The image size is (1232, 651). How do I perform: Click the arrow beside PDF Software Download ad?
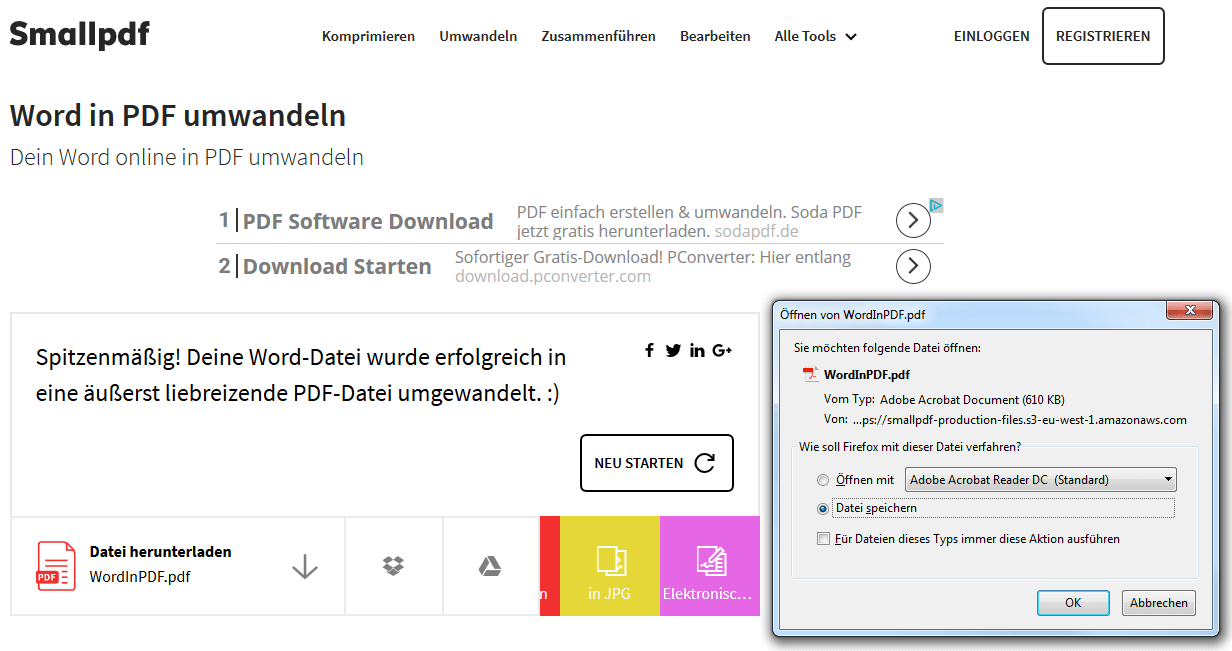pyautogui.click(x=913, y=220)
